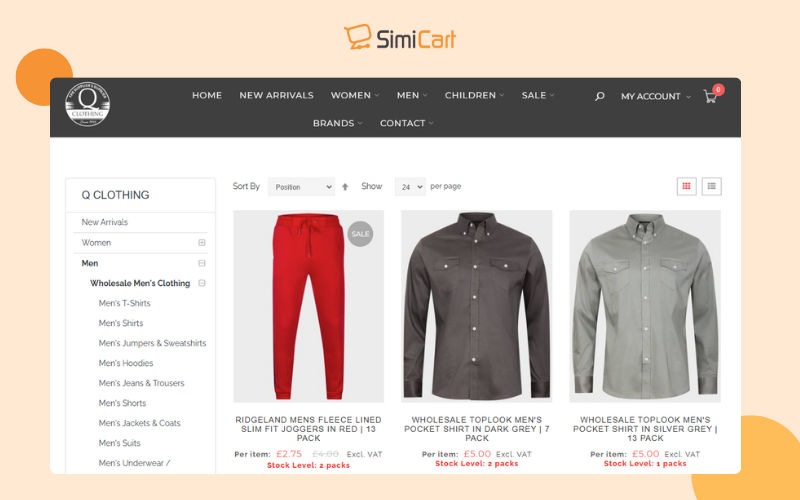Click SALE badge on red joggers

coord(360,234)
